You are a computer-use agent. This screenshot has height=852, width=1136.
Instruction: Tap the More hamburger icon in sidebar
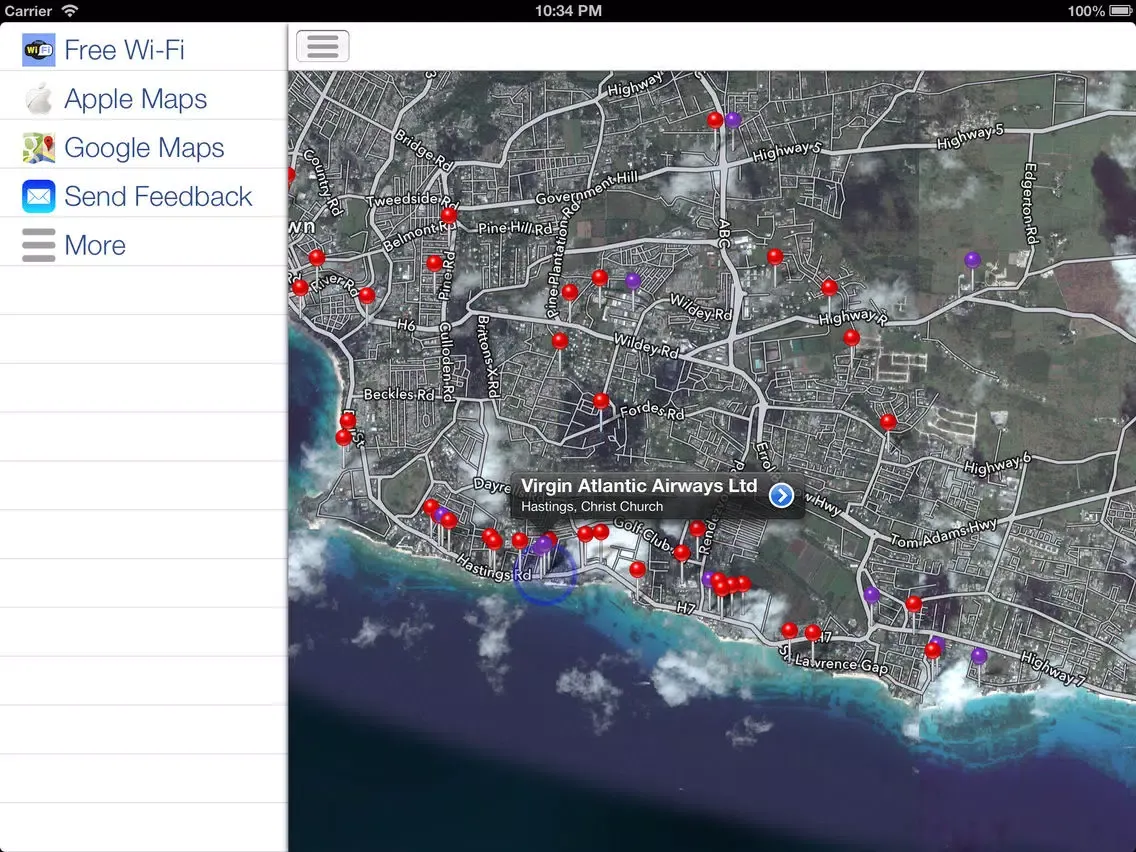tap(38, 245)
